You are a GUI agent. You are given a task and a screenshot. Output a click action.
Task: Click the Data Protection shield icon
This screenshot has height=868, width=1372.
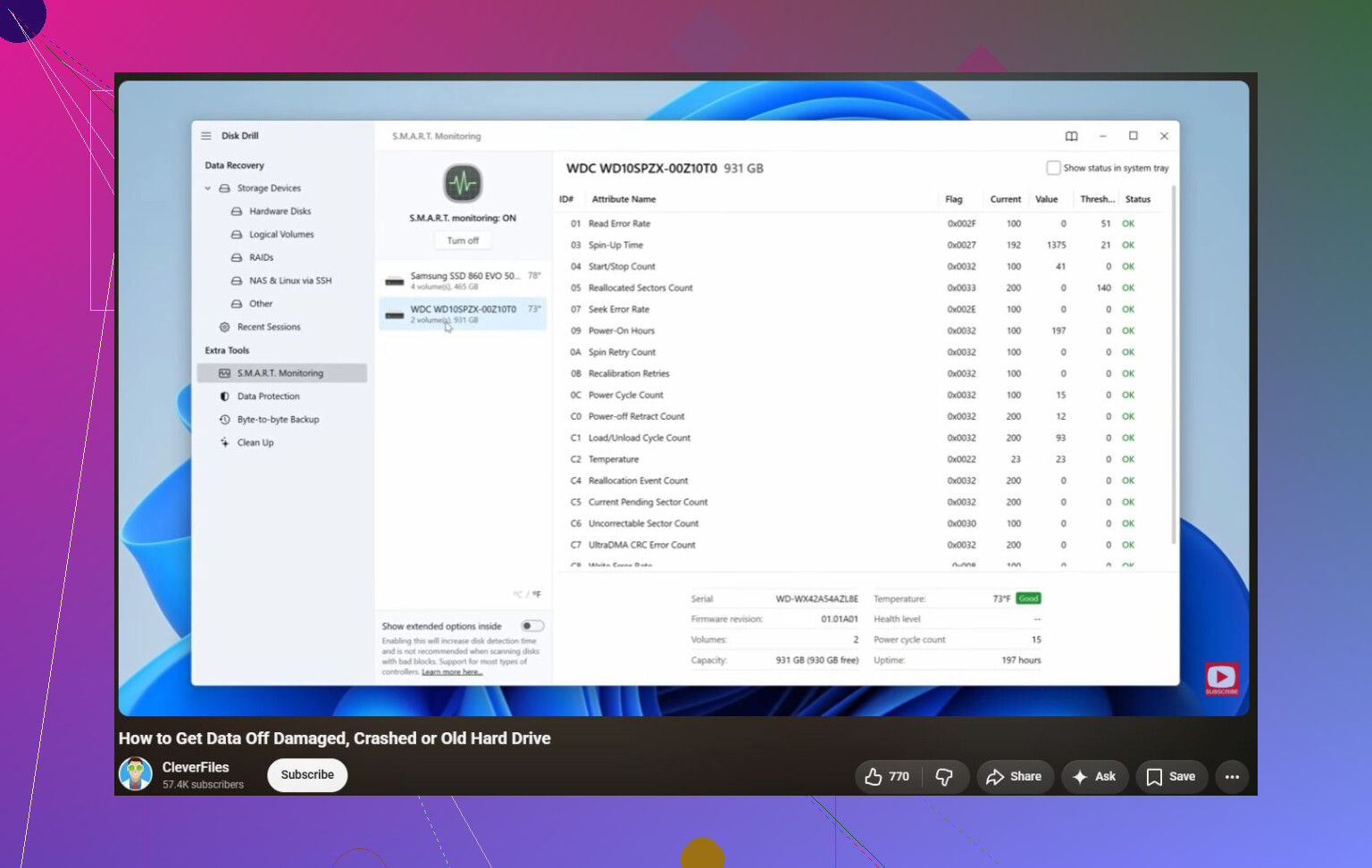pos(224,396)
